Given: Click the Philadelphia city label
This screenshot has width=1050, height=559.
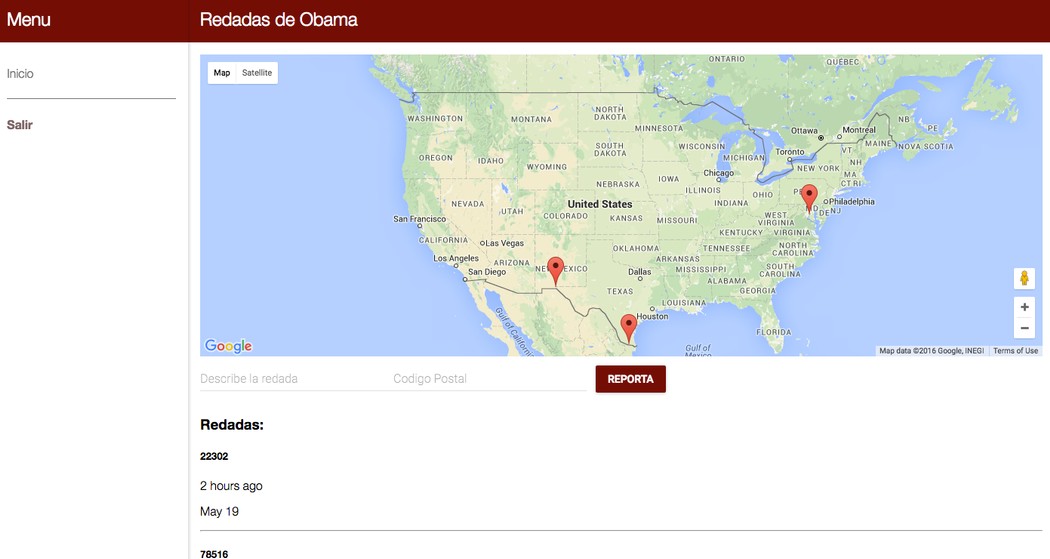Looking at the screenshot, I should (852, 202).
